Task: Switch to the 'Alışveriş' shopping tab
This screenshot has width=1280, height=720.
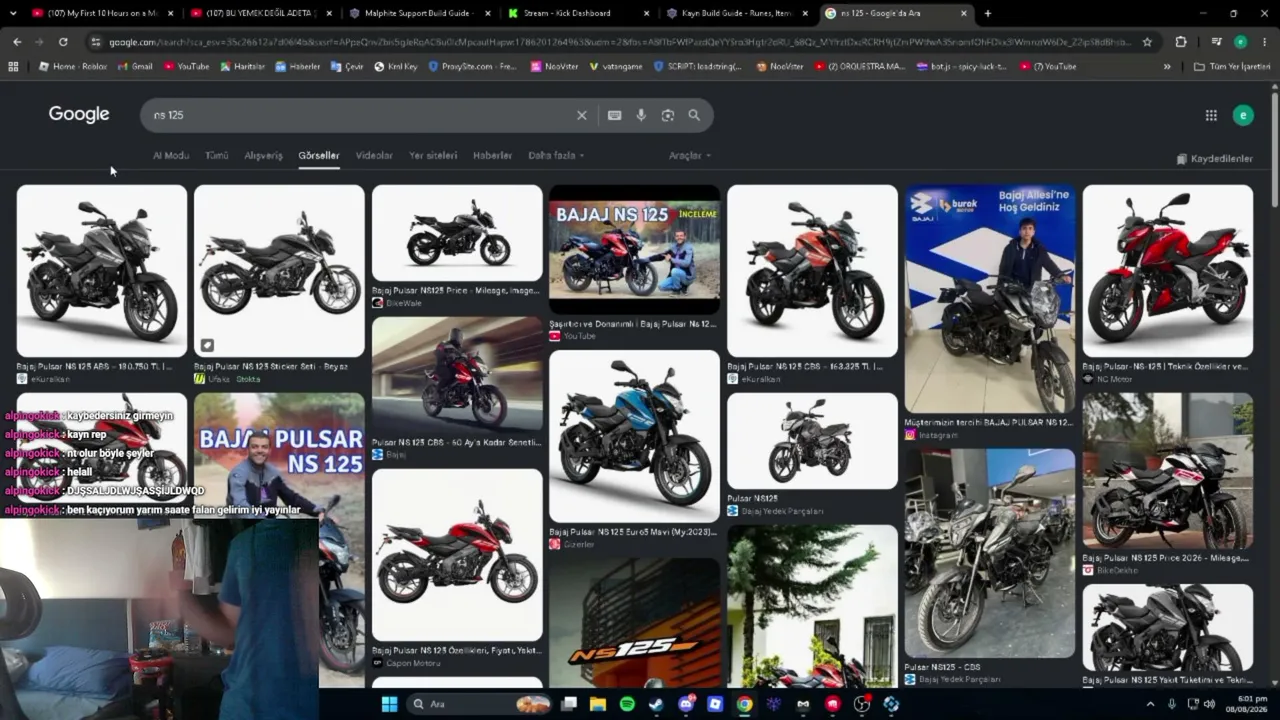Action: click(264, 156)
